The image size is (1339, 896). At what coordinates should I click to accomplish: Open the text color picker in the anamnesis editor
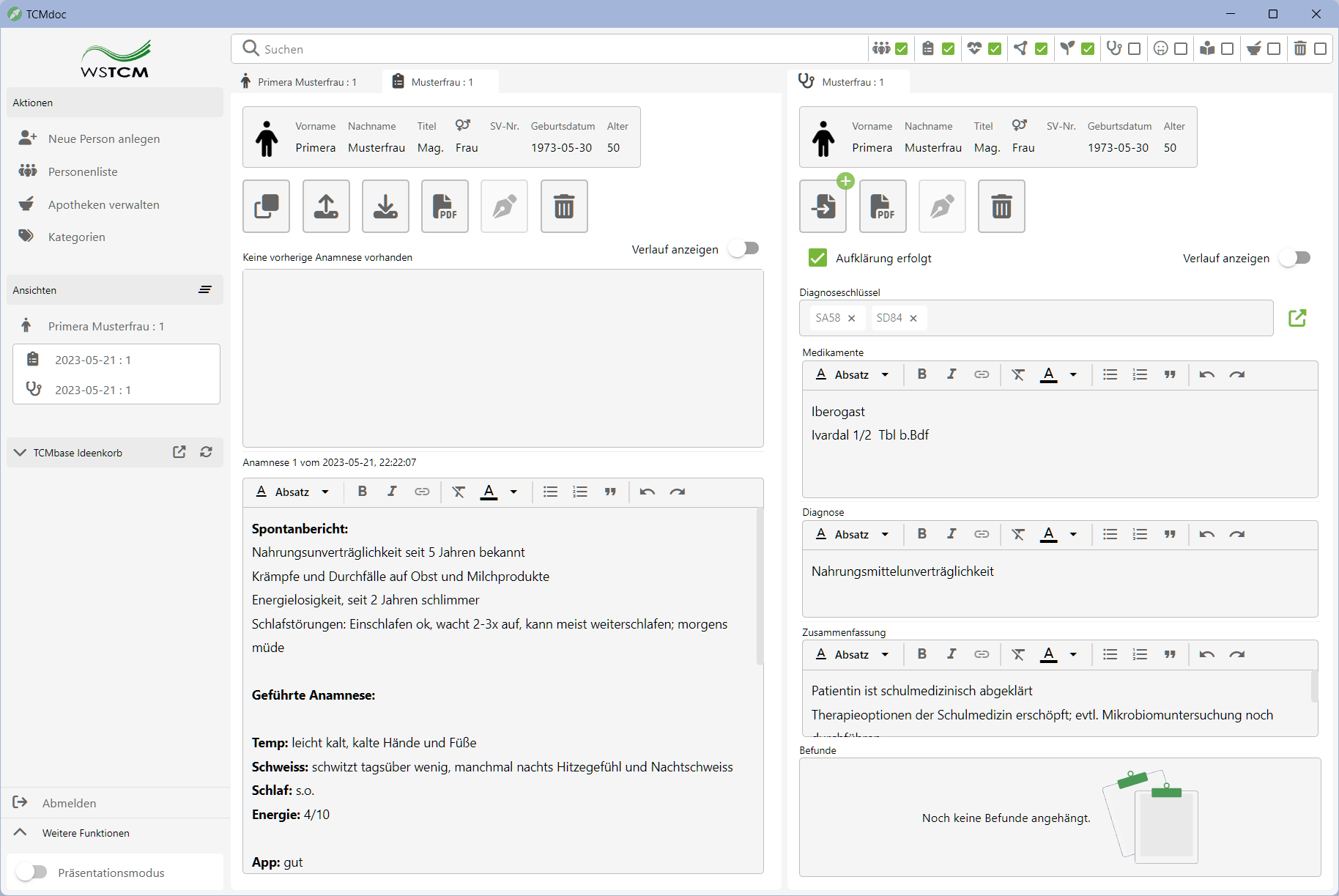(513, 492)
